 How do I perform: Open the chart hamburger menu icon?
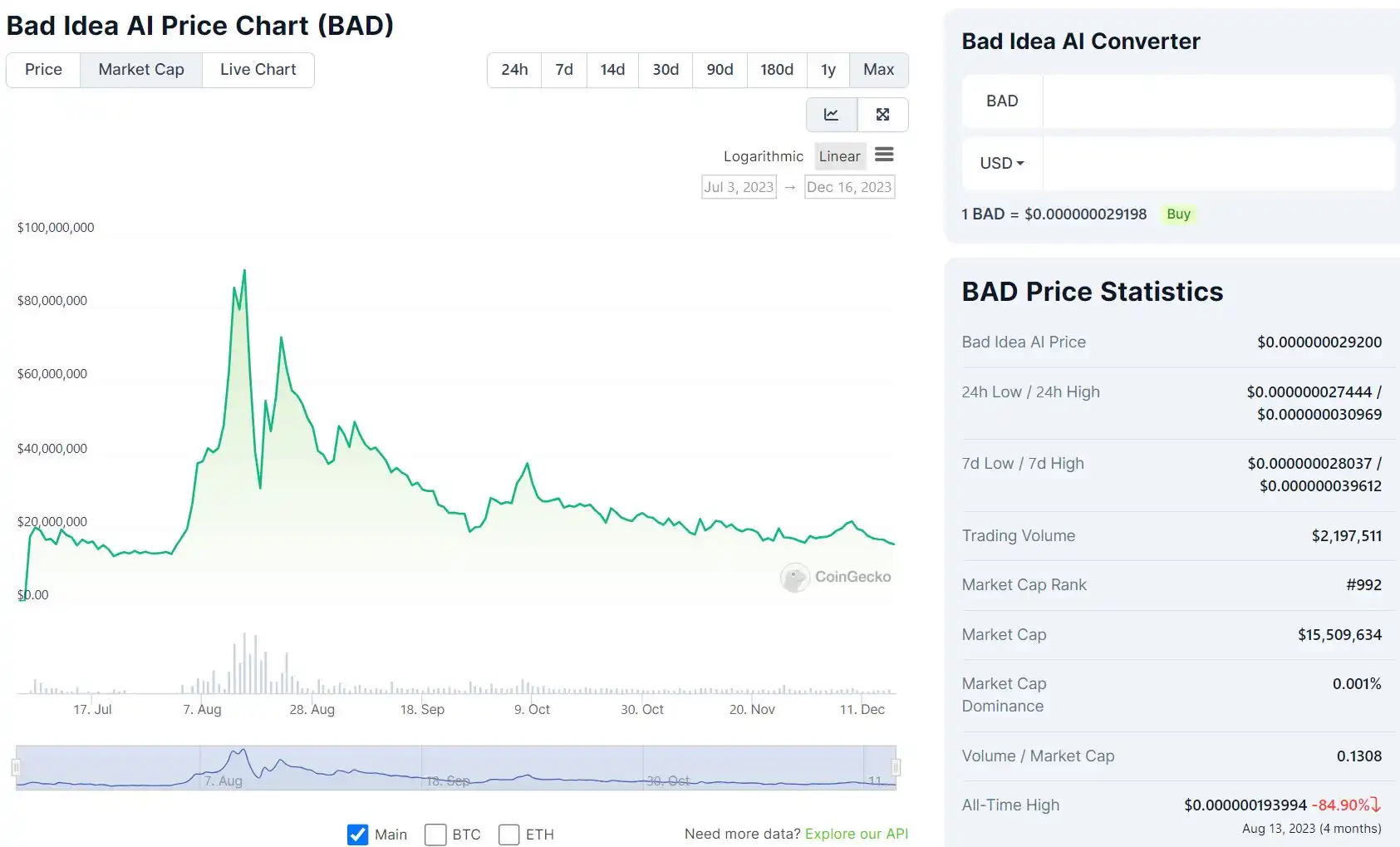884,155
